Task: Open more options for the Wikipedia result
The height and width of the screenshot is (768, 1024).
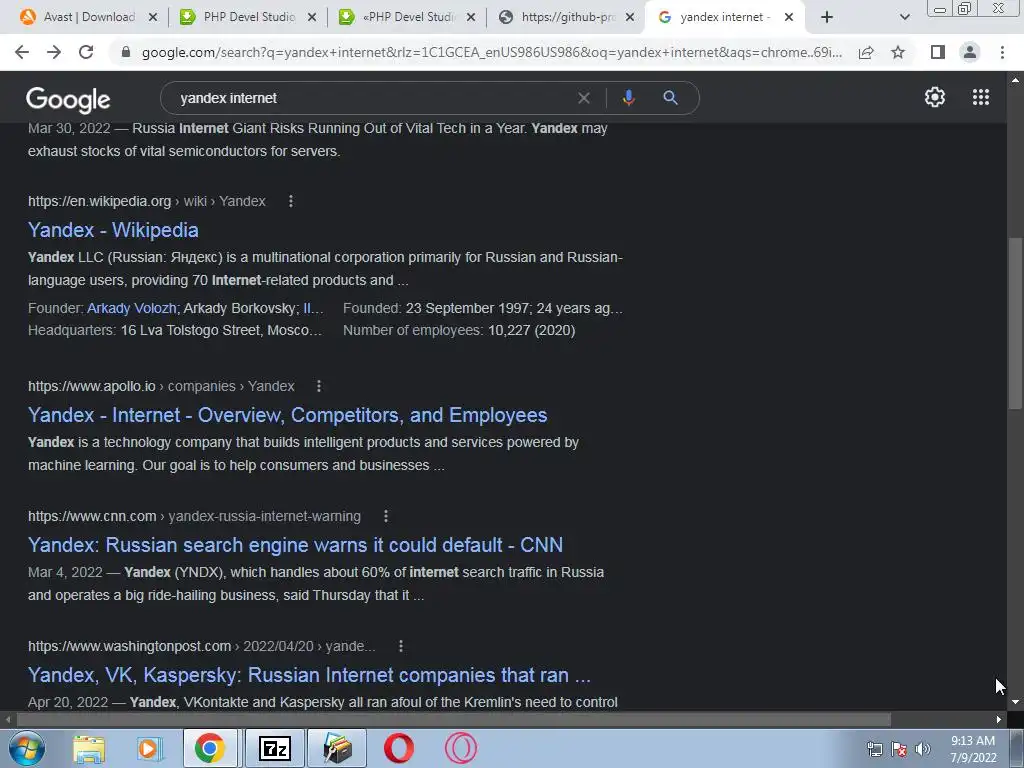Action: [x=291, y=201]
